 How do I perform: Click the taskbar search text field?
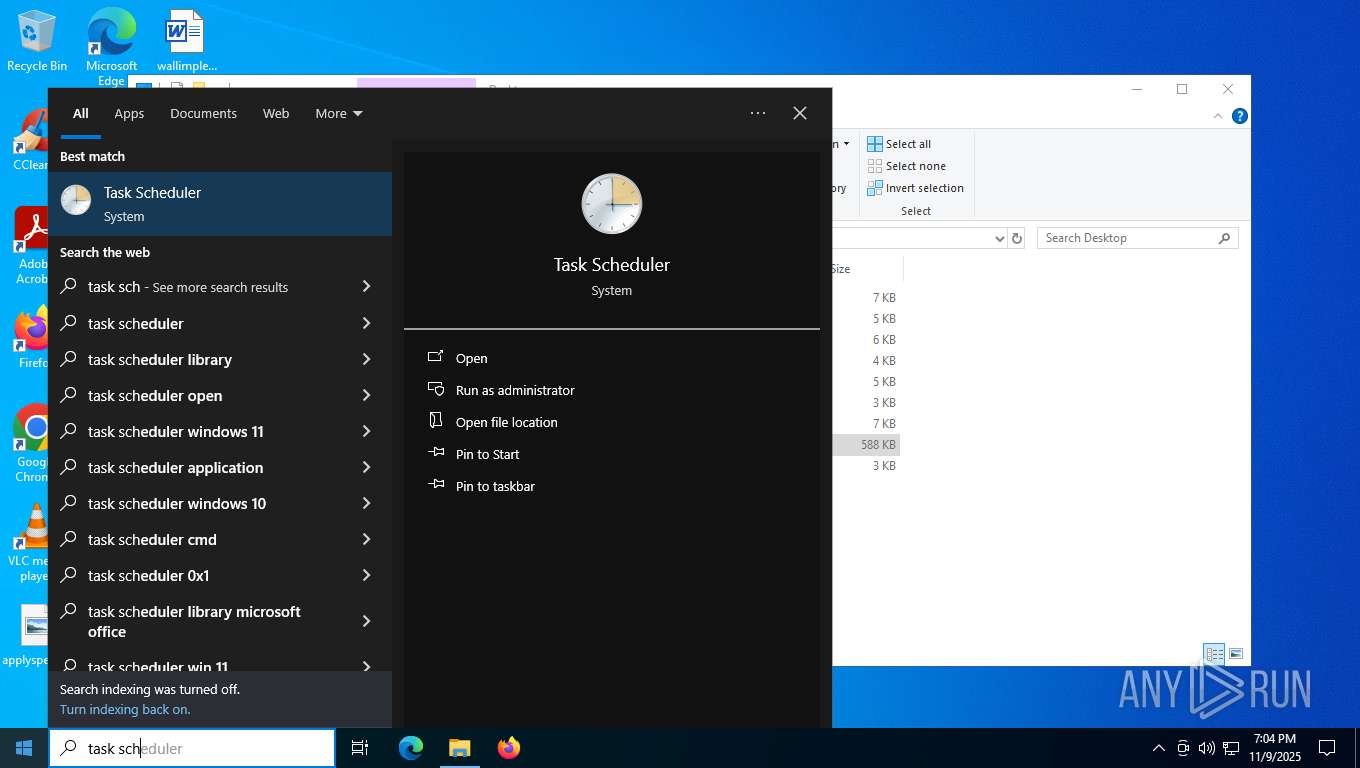point(192,748)
